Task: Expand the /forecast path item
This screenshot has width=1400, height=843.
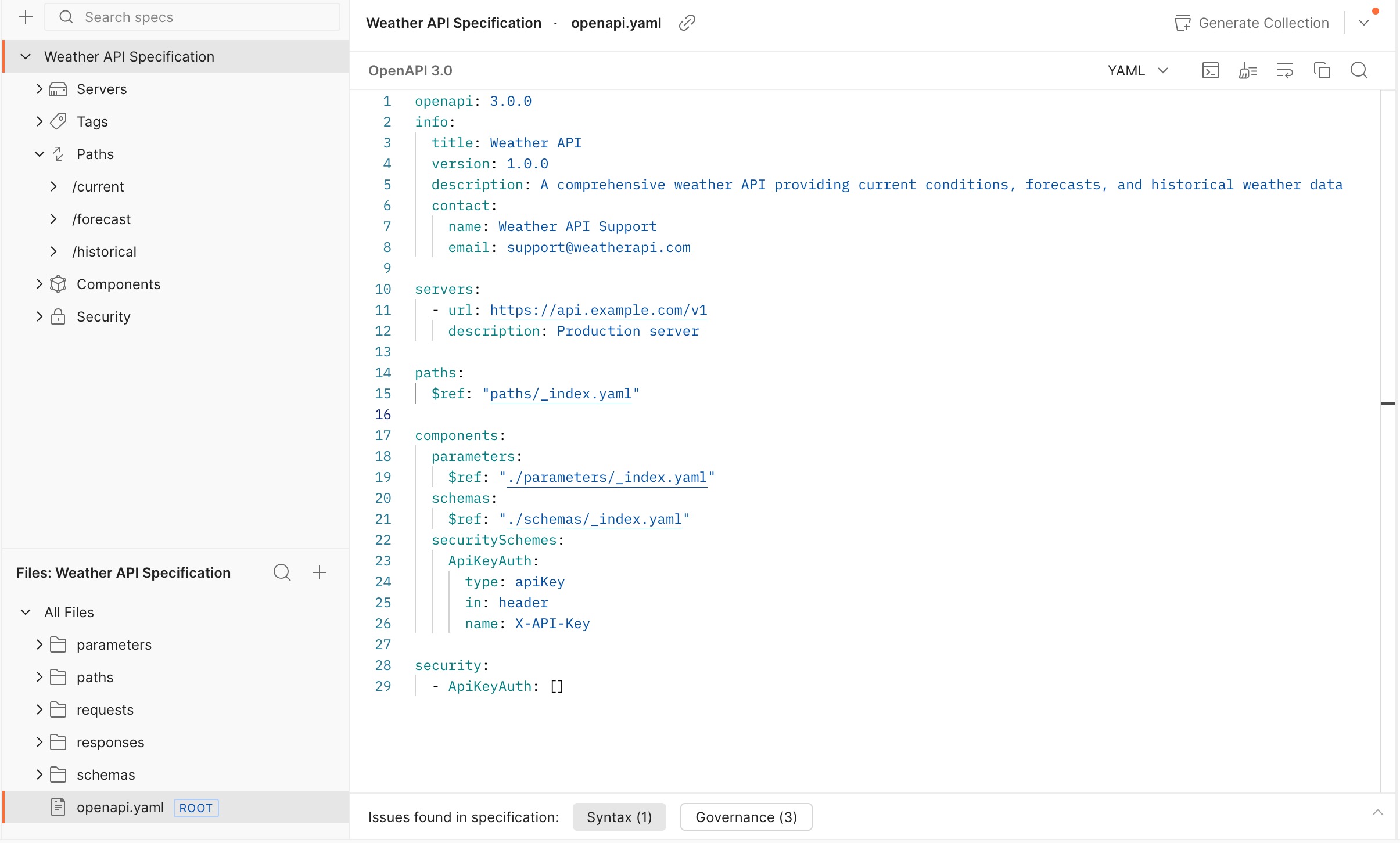Action: click(53, 219)
